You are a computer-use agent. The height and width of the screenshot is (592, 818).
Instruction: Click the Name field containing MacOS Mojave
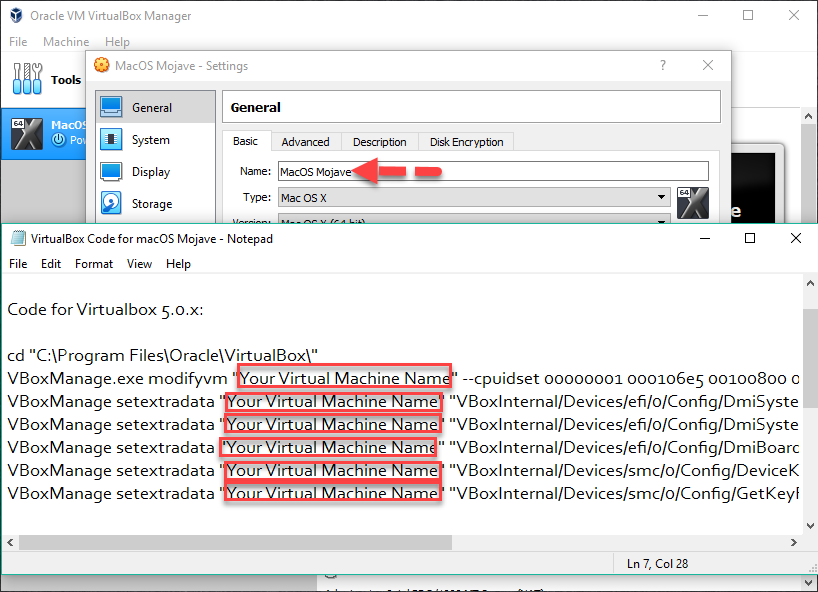click(x=492, y=172)
